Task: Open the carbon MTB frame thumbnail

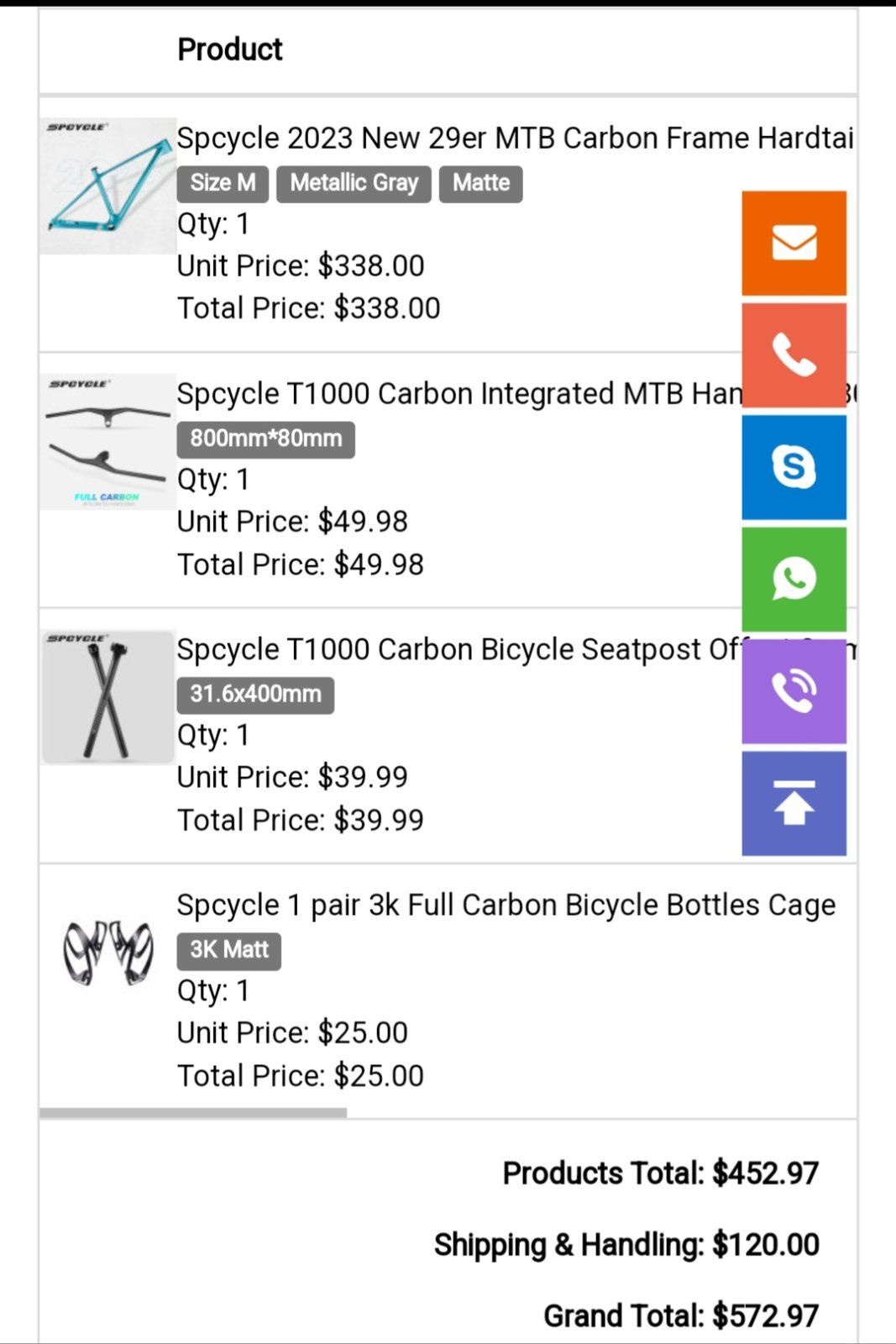Action: point(107,186)
